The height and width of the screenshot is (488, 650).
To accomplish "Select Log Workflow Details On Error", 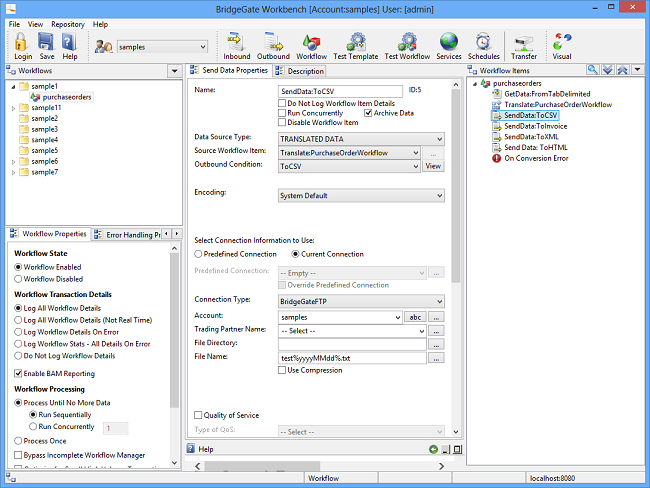I will click(x=18, y=332).
